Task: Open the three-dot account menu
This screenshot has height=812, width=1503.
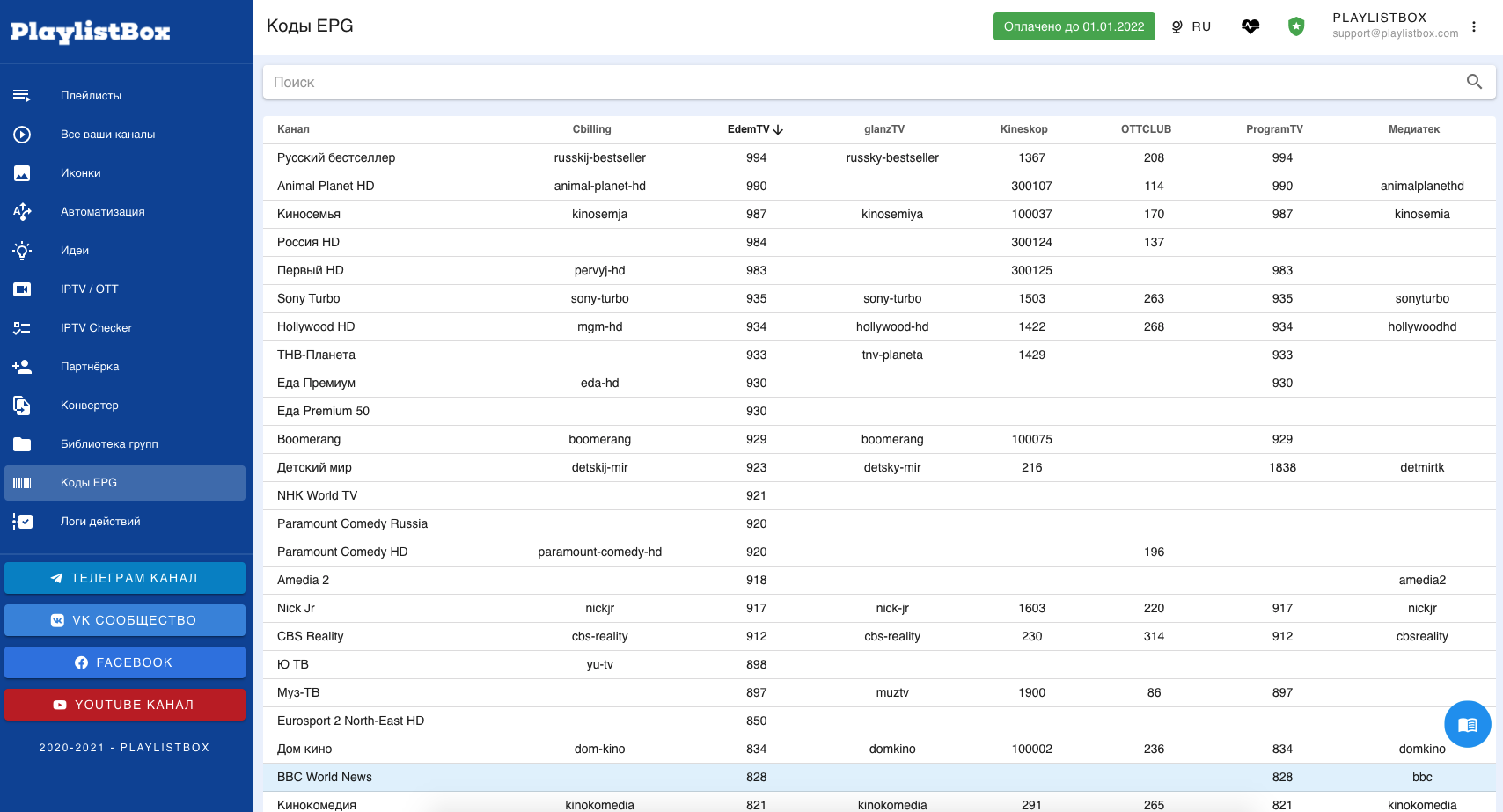Action: pos(1474,26)
